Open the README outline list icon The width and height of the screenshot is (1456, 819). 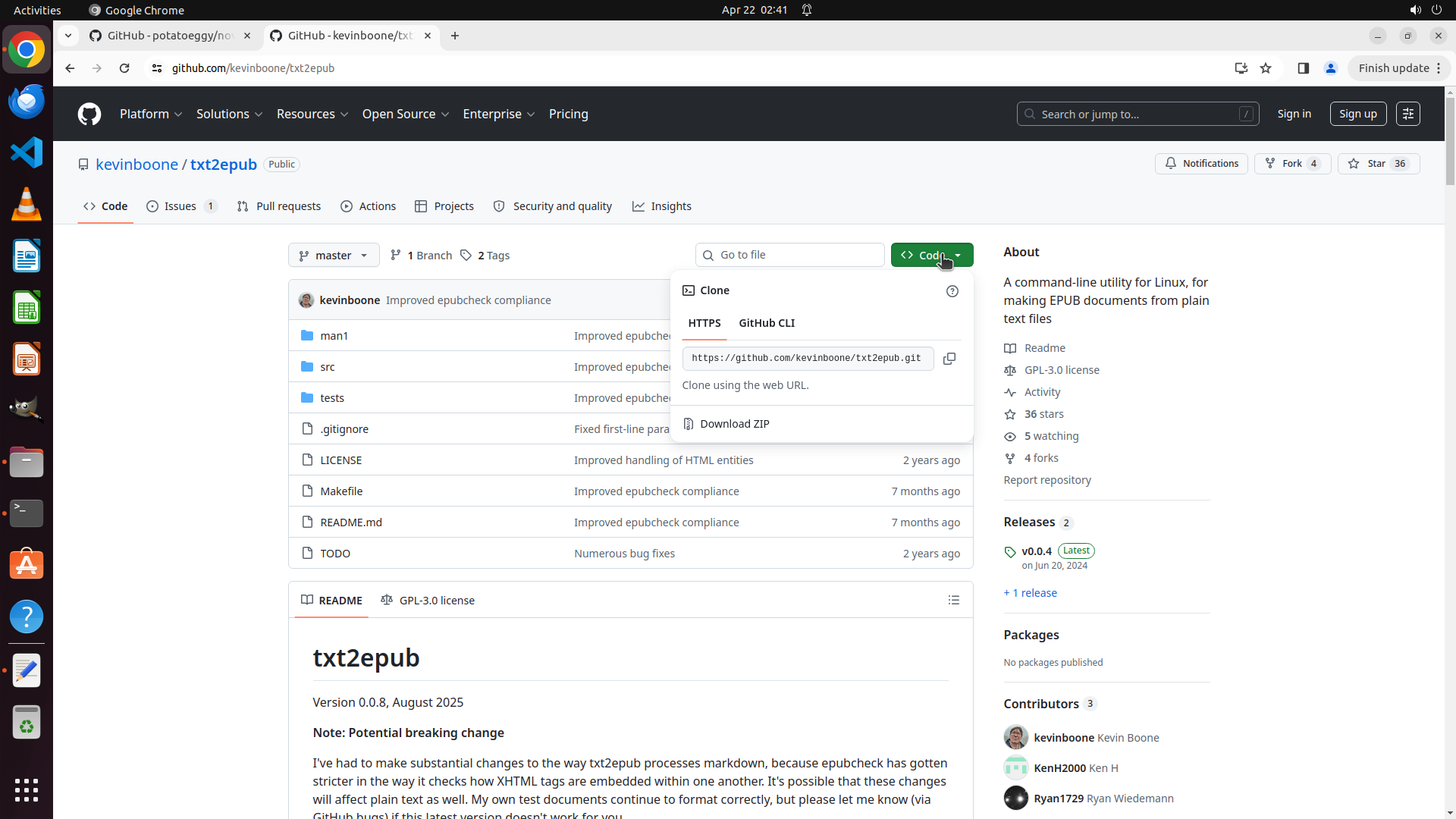coord(953,601)
